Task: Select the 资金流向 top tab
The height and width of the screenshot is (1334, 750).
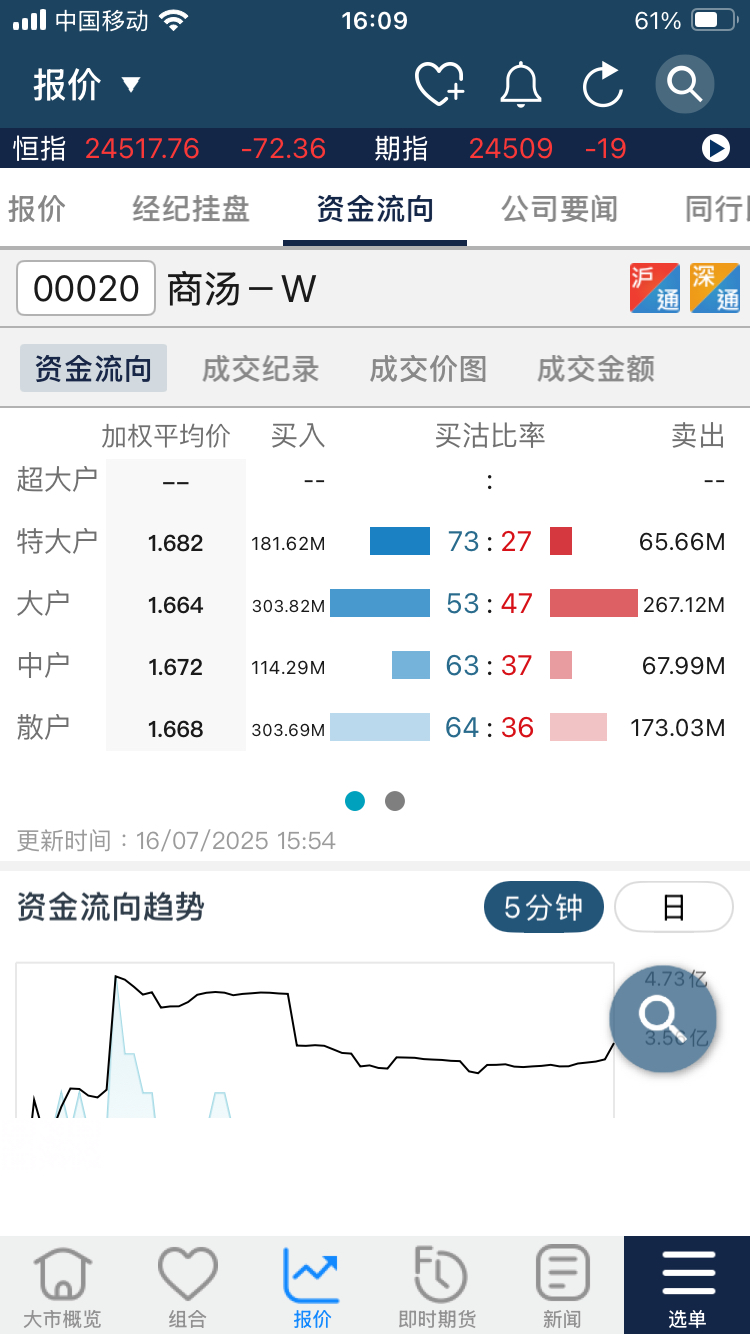Action: (x=375, y=209)
